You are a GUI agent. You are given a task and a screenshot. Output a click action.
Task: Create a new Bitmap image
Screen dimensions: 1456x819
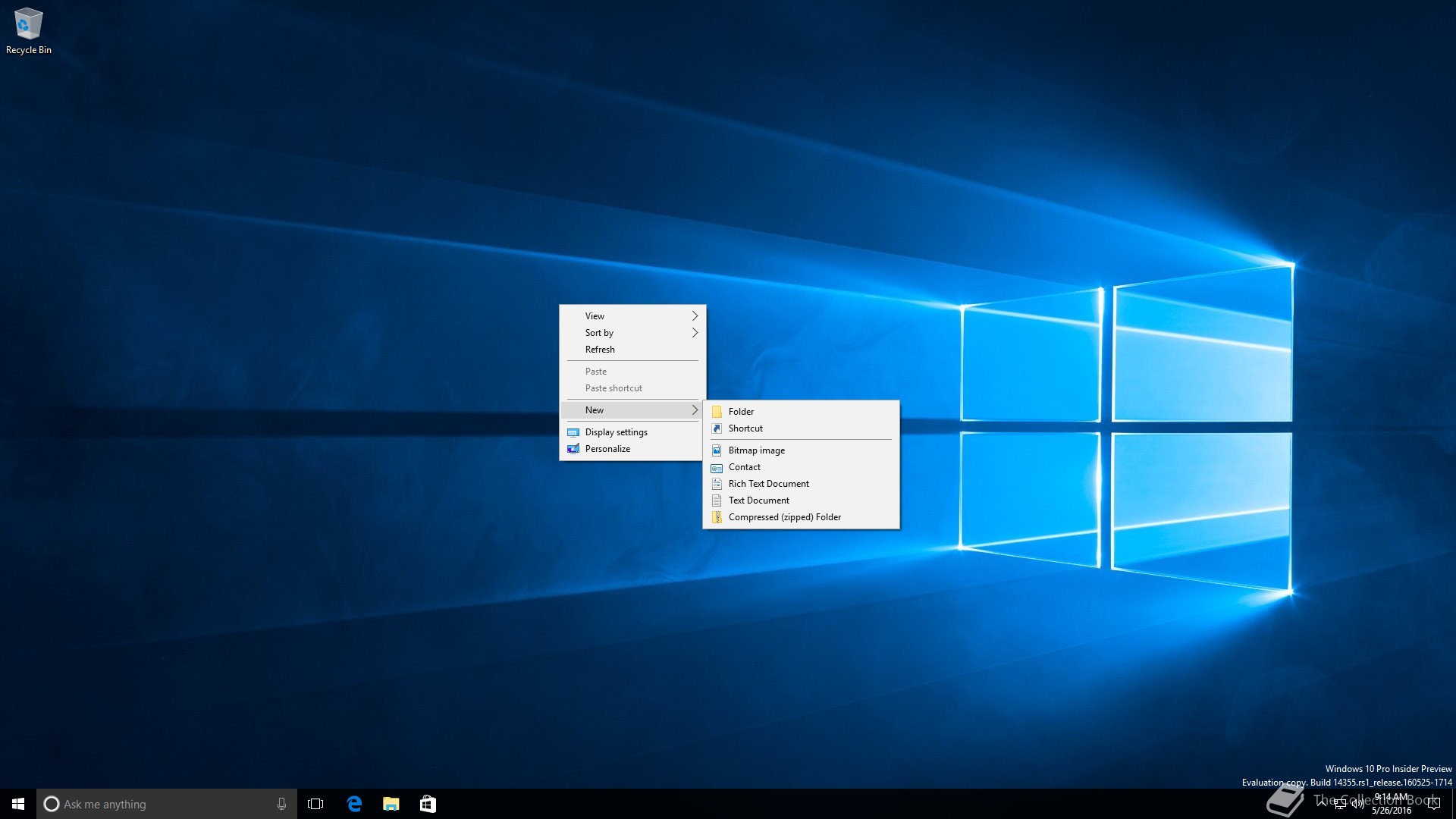coord(756,450)
